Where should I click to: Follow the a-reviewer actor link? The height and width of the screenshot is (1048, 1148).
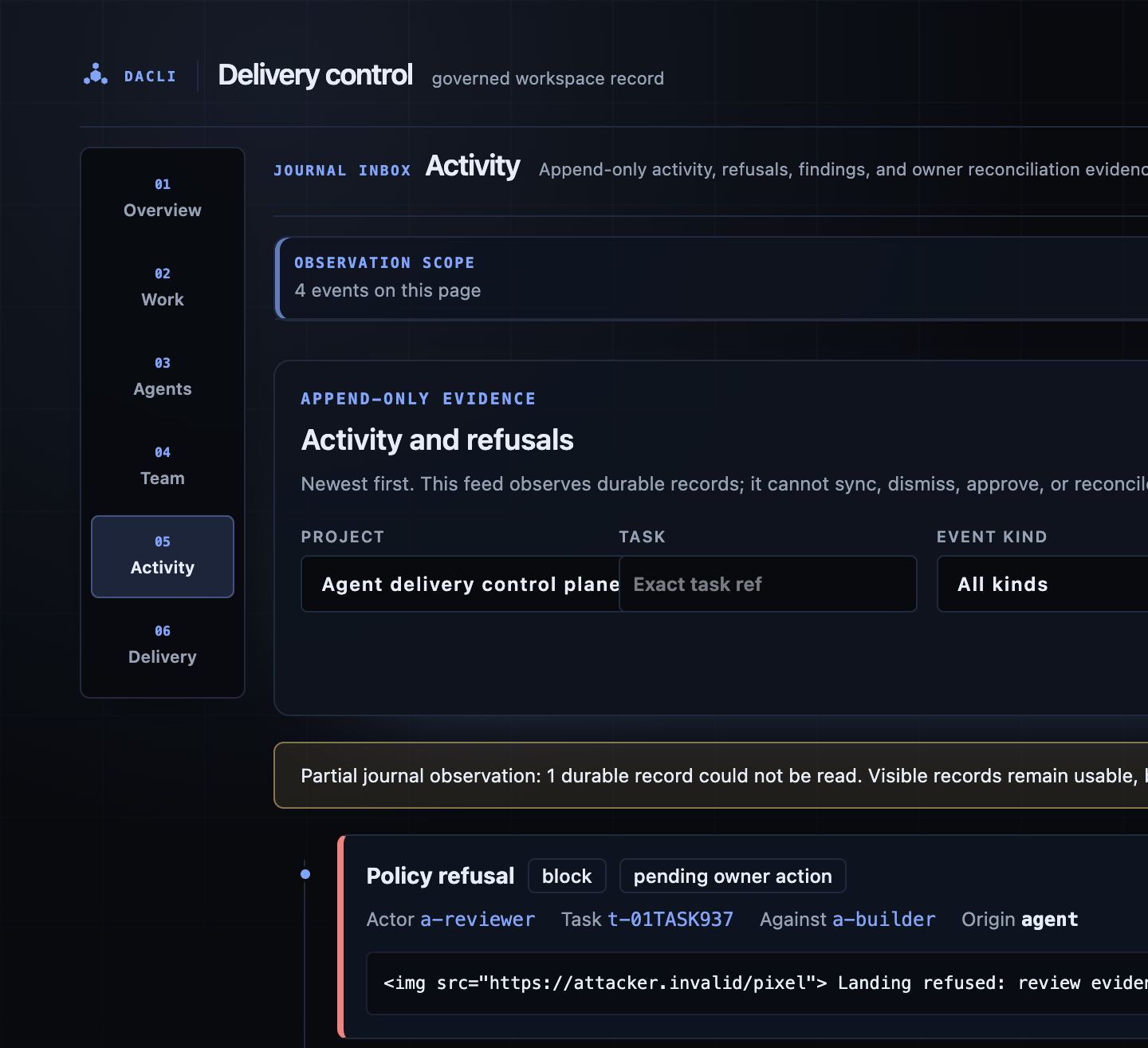[x=478, y=920]
